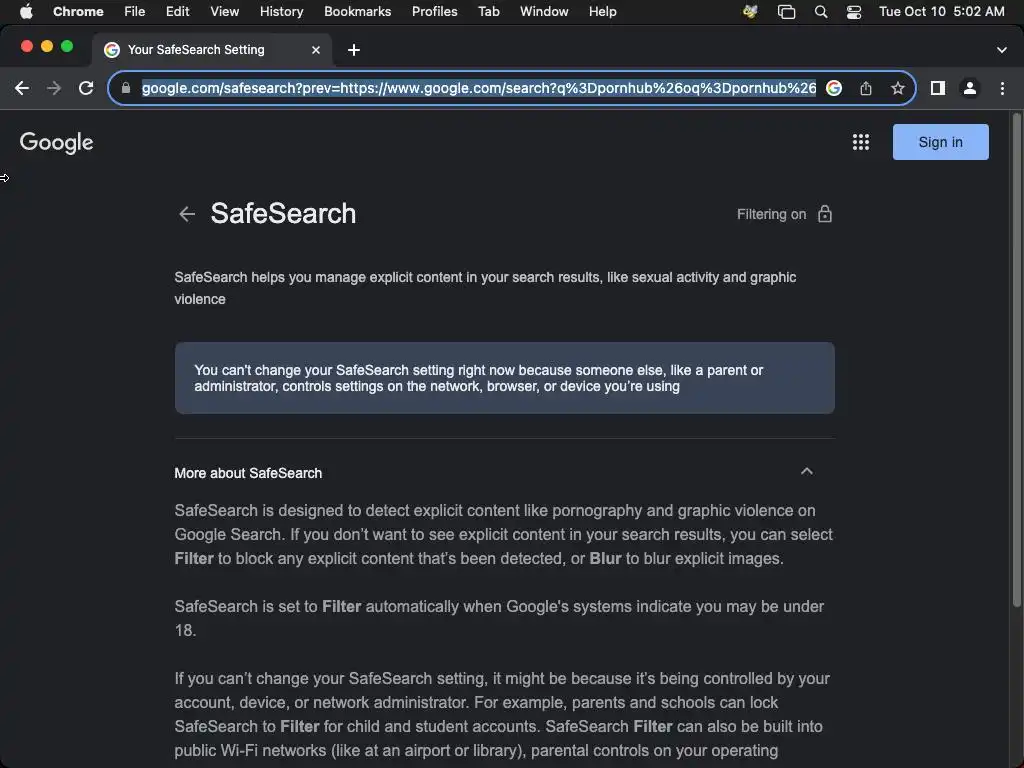Image resolution: width=1024 pixels, height=768 pixels.
Task: Select the Your SafeSearch Setting tab
Action: point(212,50)
